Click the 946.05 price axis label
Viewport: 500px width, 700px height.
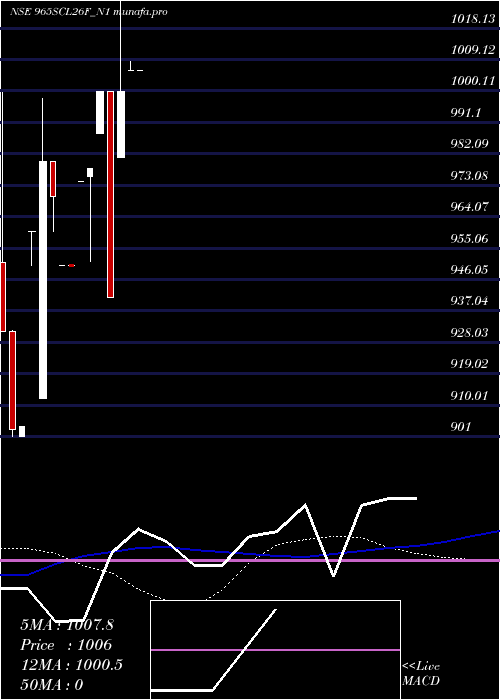click(469, 270)
